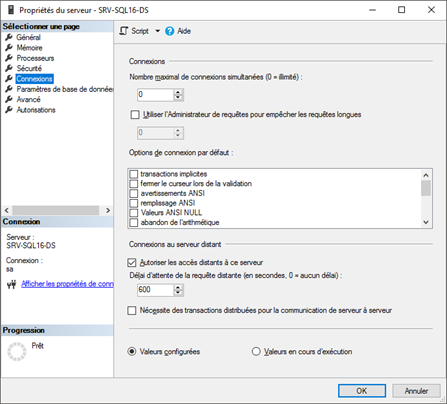Image resolution: width=447 pixels, height=404 pixels.
Task: Click the OK button
Action: (x=362, y=391)
